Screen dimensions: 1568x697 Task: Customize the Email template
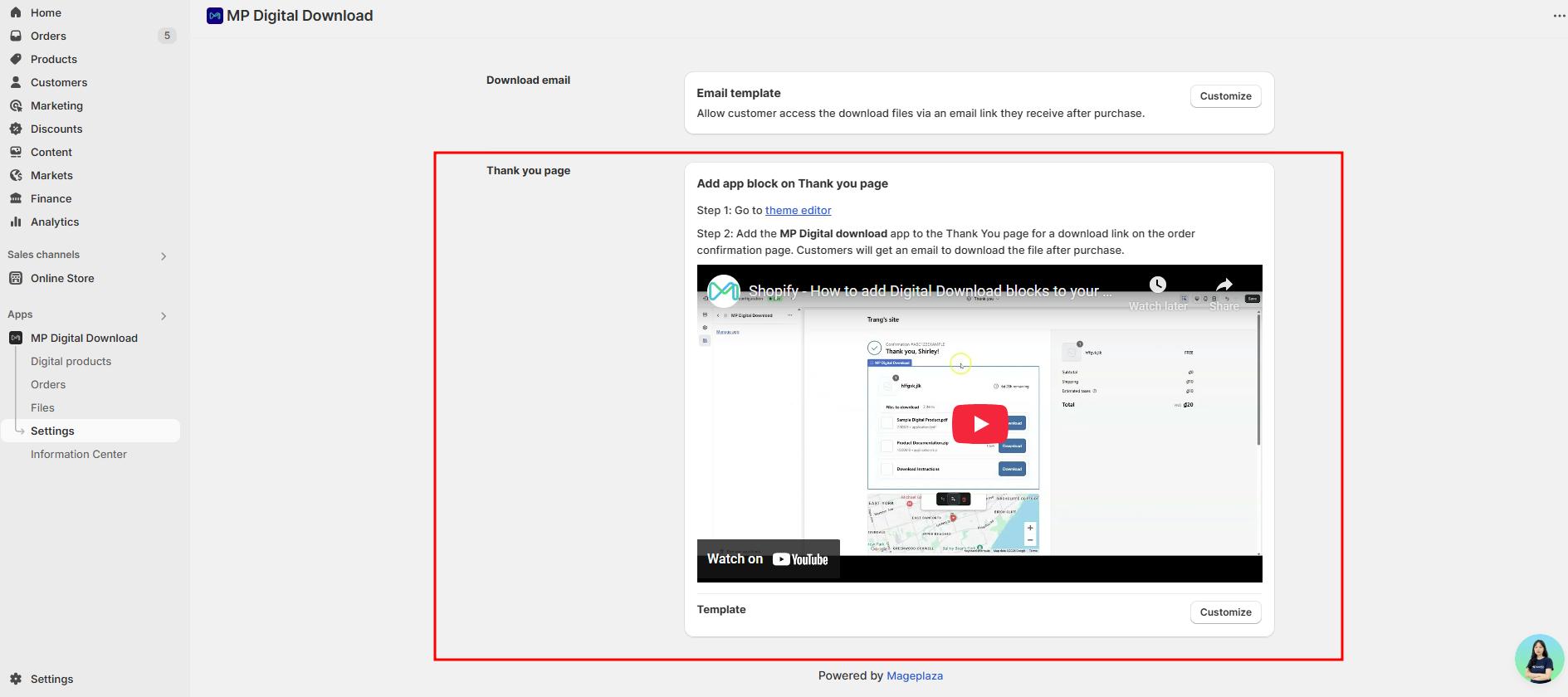pos(1225,96)
